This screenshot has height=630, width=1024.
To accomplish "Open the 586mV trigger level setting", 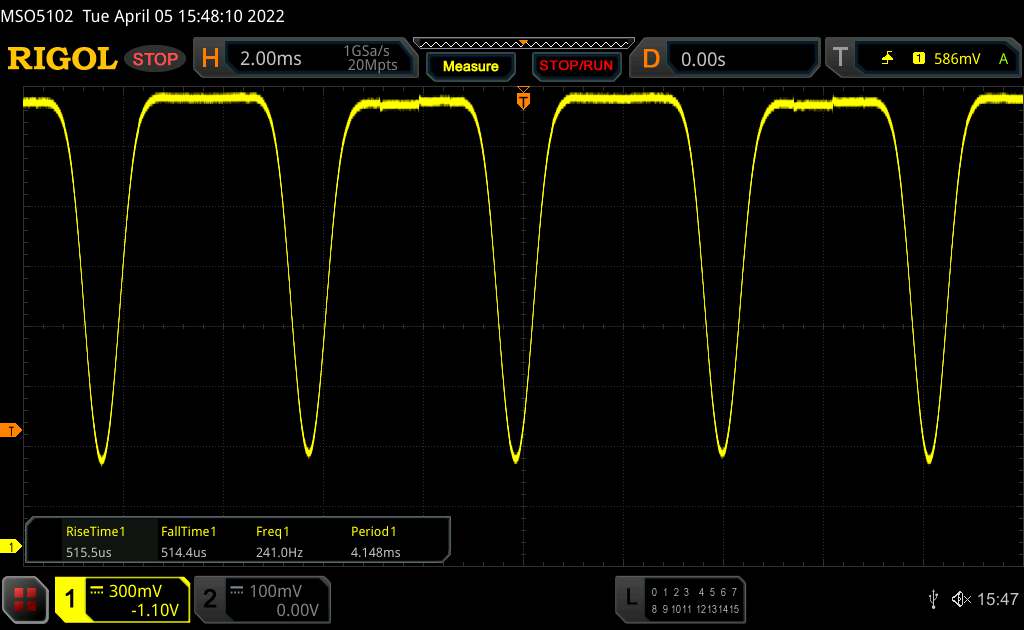I will tap(956, 59).
